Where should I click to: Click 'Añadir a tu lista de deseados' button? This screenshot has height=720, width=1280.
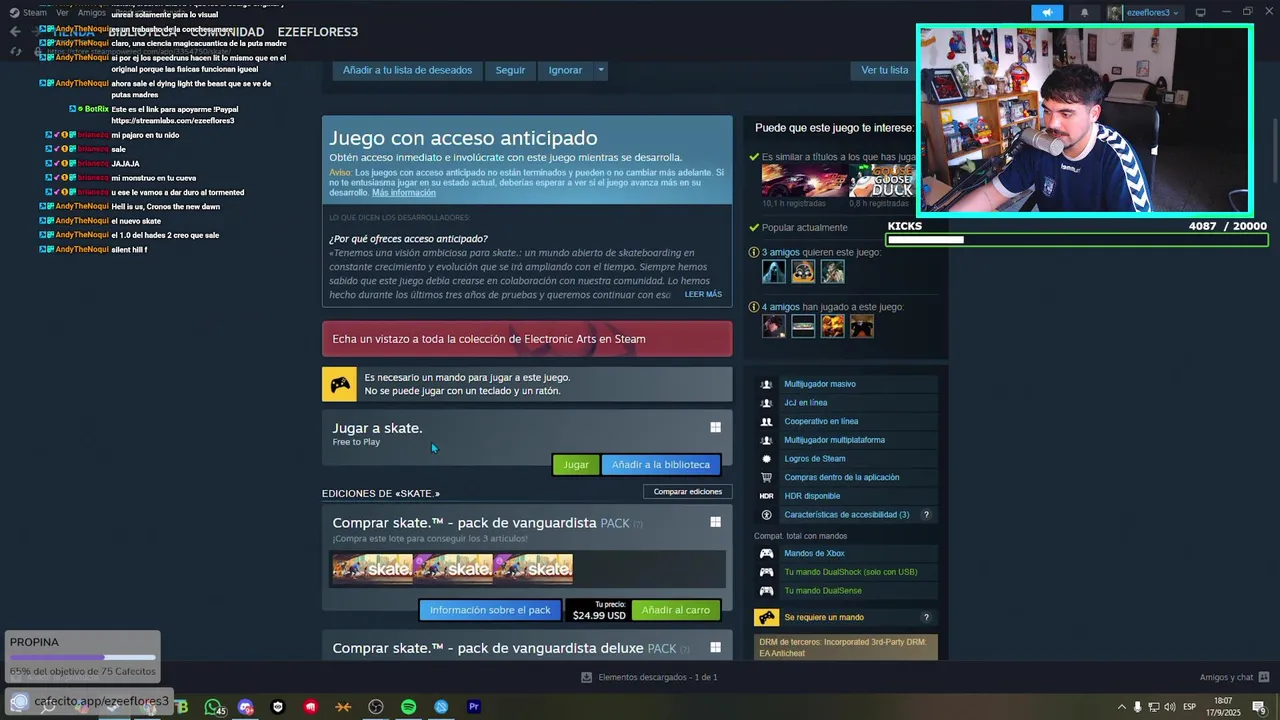(407, 70)
